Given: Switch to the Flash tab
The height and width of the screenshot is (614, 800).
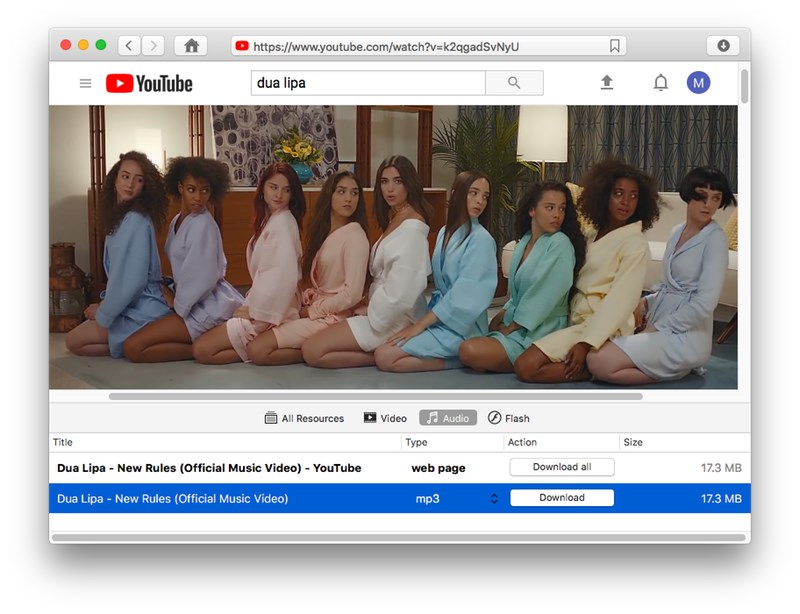Looking at the screenshot, I should 509,418.
